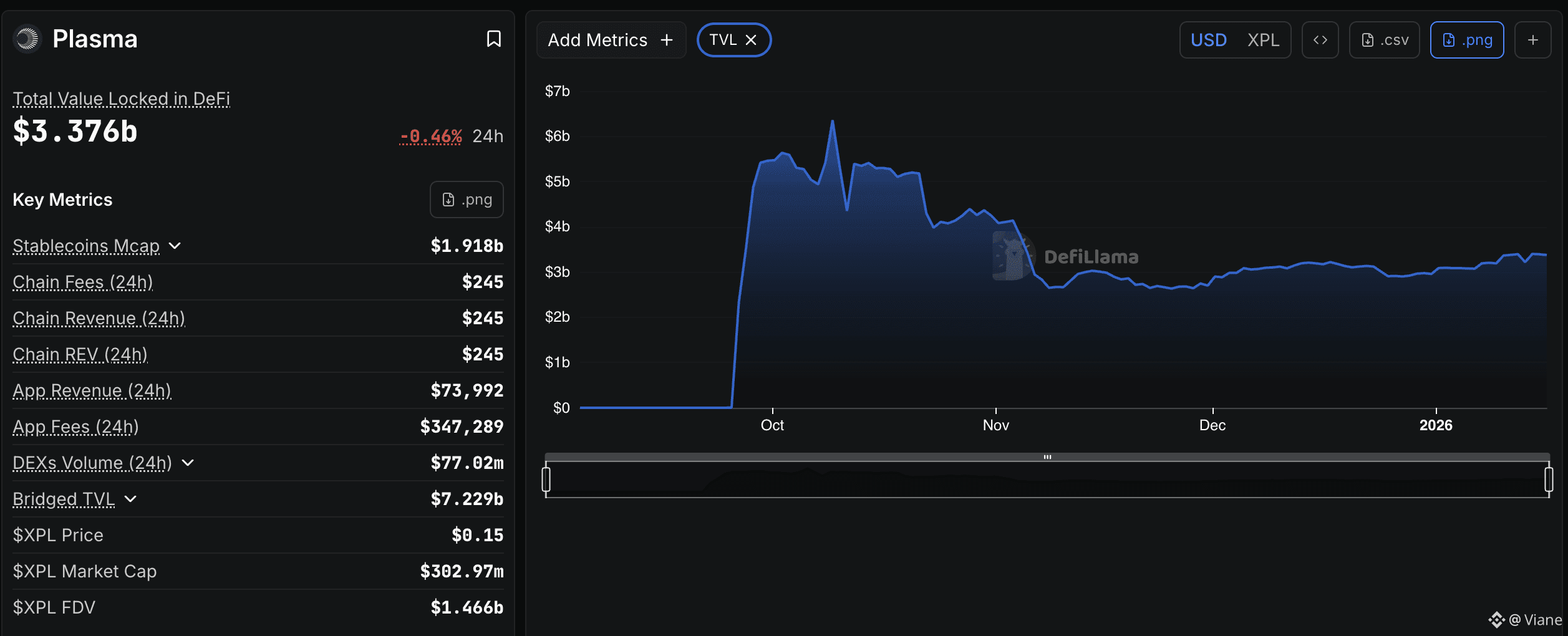Click the $77.02m DEX volume value
Image resolution: width=1568 pixels, height=636 pixels.
pos(467,463)
